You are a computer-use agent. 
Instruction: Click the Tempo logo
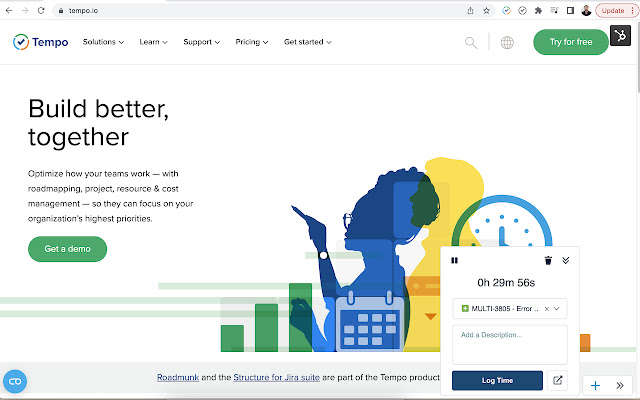point(40,42)
